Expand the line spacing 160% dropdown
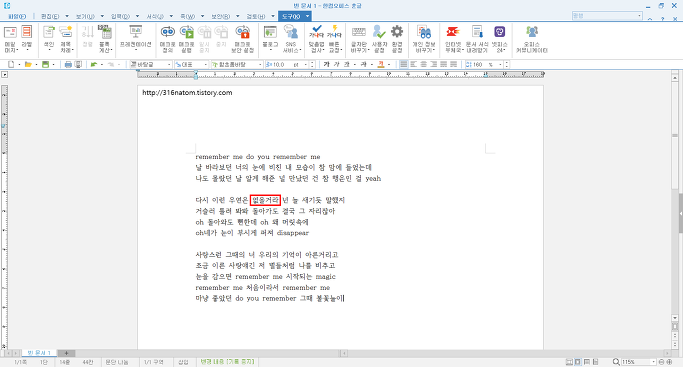The width and height of the screenshot is (683, 367). [500, 64]
